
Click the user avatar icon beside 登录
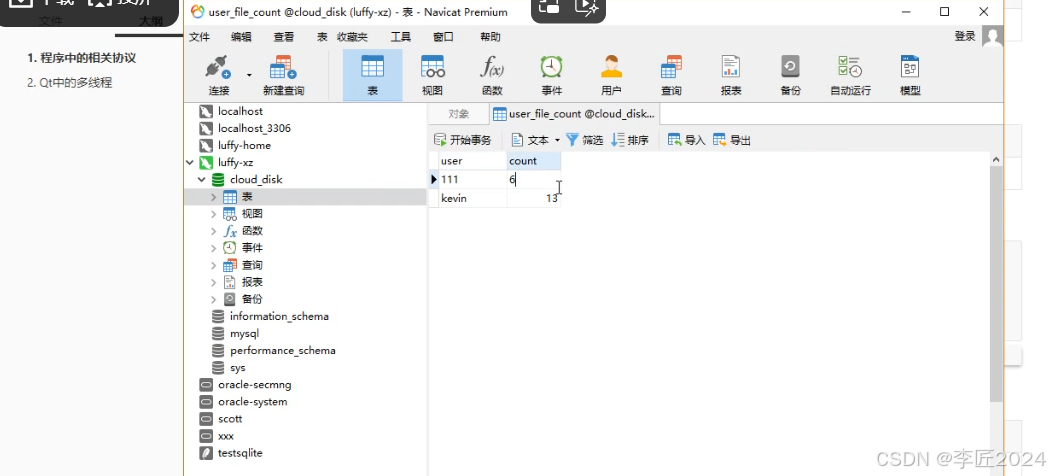[992, 37]
